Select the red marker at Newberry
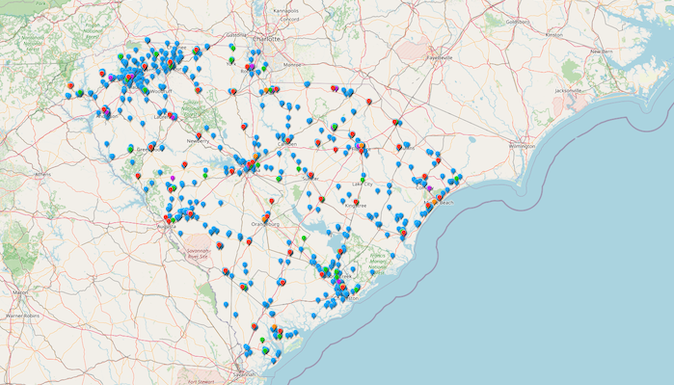 tap(199, 135)
